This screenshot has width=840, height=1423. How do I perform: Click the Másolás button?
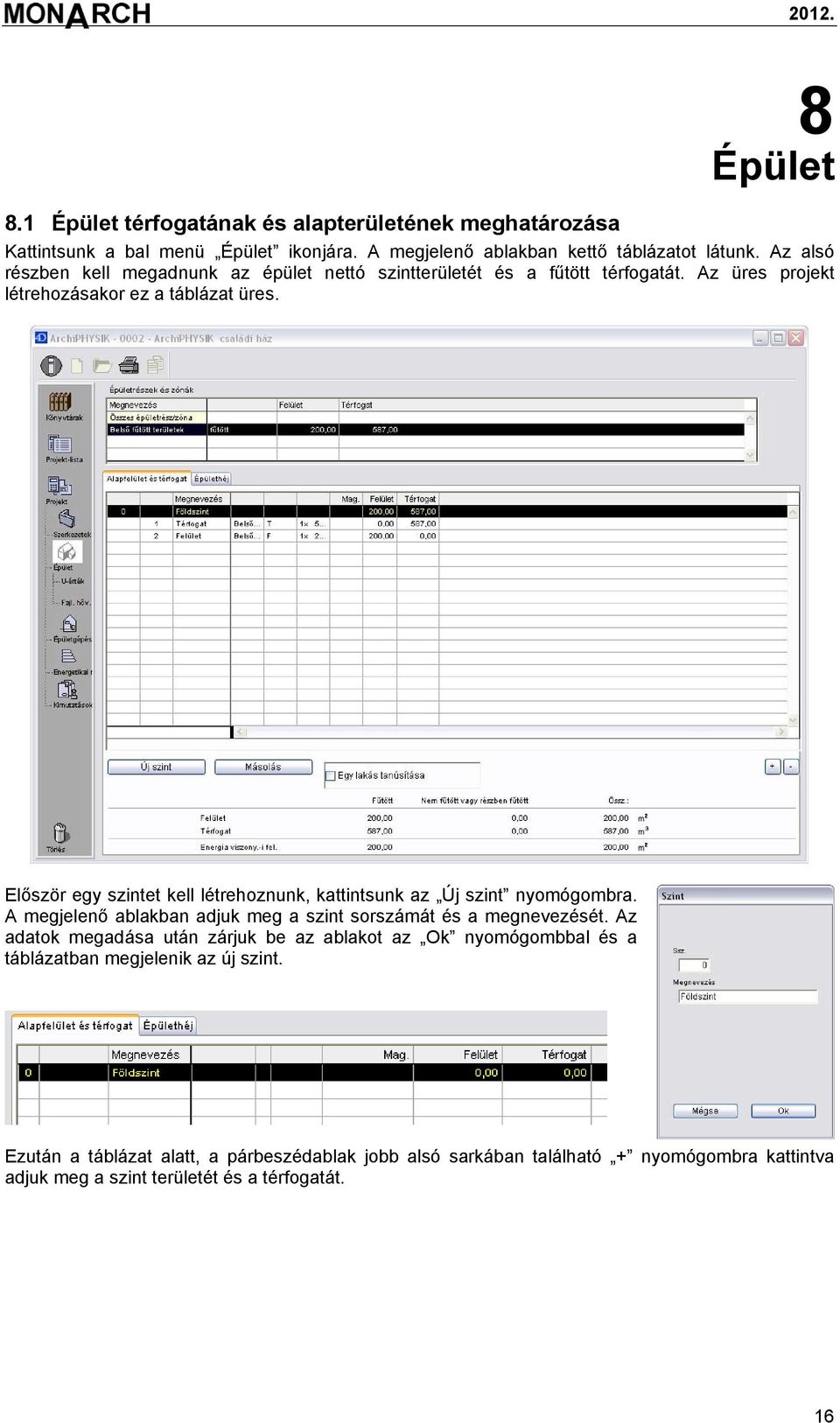click(263, 767)
